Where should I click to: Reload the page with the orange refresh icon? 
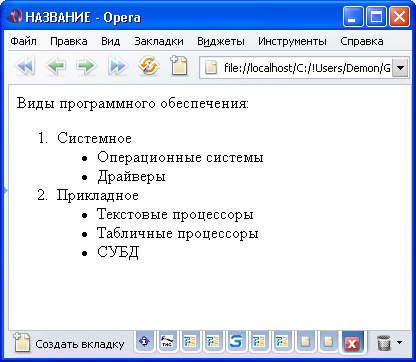(149, 66)
